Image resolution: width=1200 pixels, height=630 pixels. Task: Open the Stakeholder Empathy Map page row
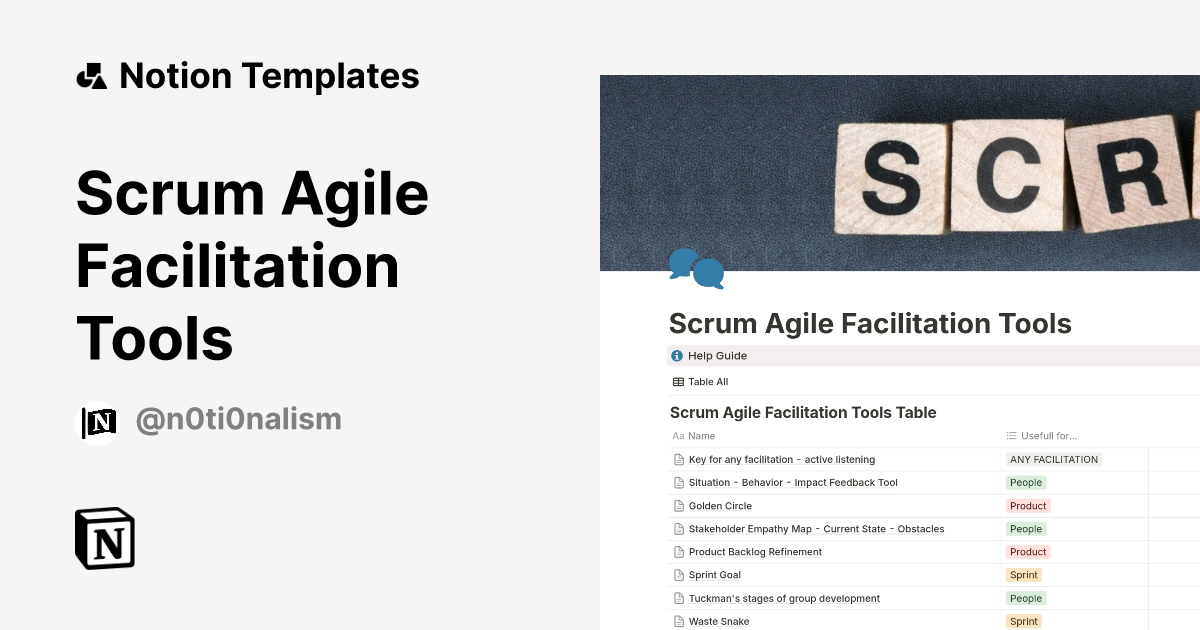coord(816,529)
